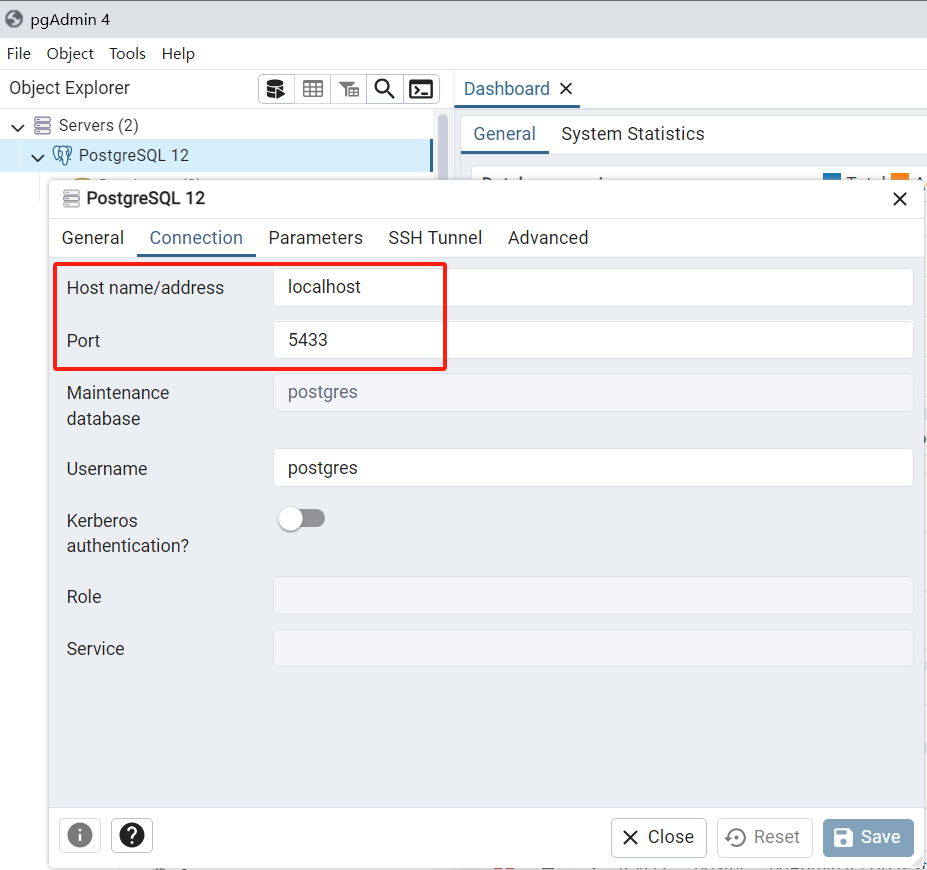Collapse the PostgreSQL 12 tree node
Screen dimensions: 927x870
38,157
